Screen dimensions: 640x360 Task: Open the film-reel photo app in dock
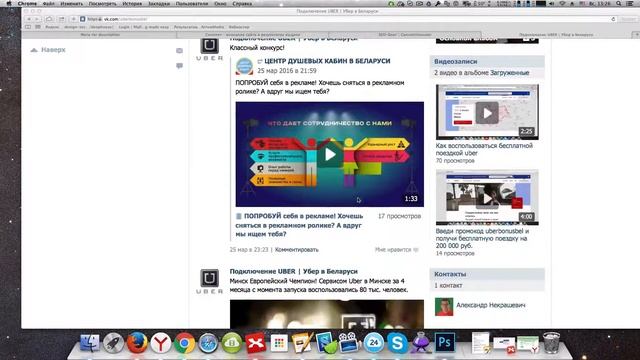coord(349,342)
